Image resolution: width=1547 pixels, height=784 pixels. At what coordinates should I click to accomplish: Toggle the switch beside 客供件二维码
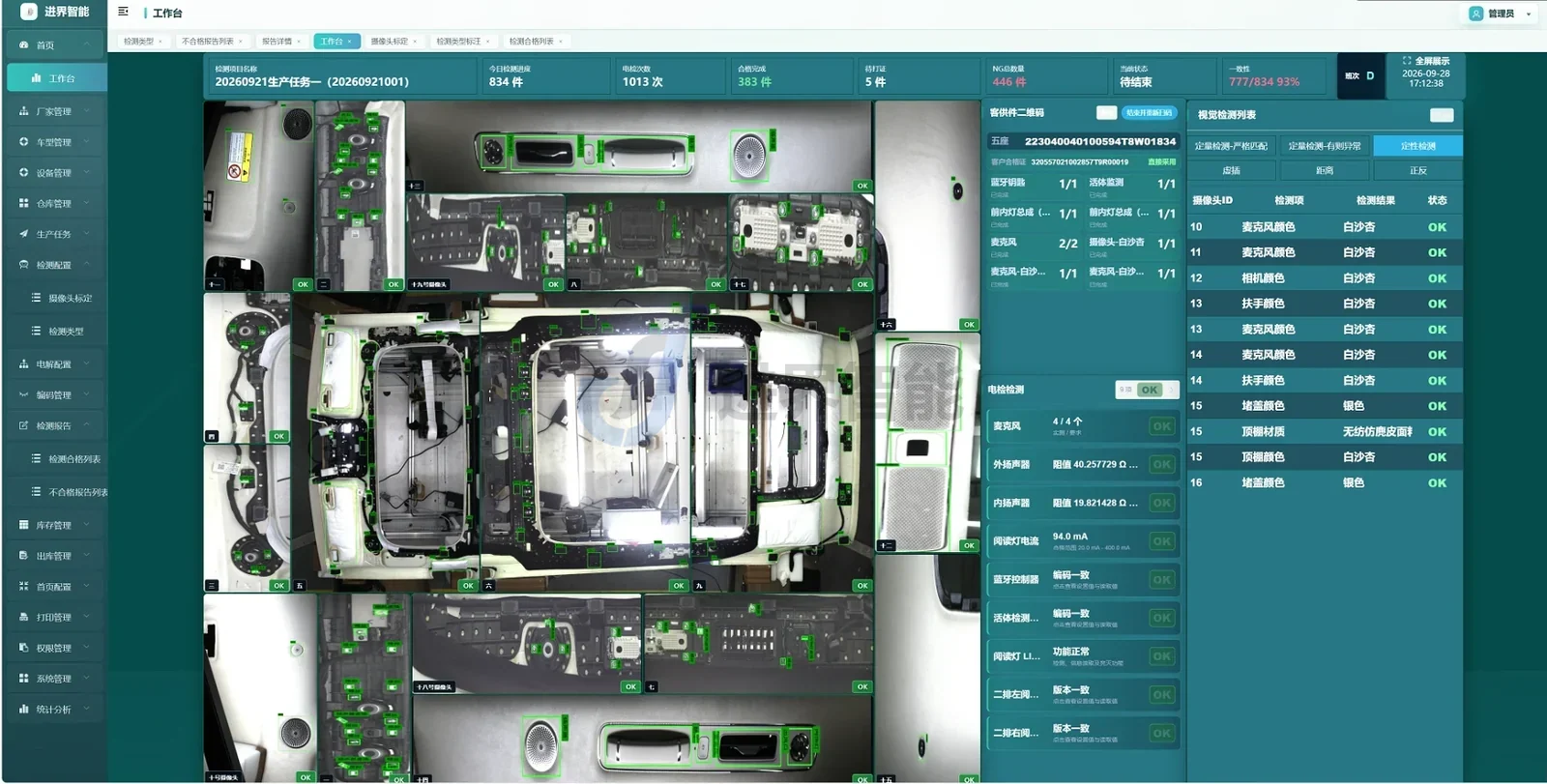(x=1107, y=113)
